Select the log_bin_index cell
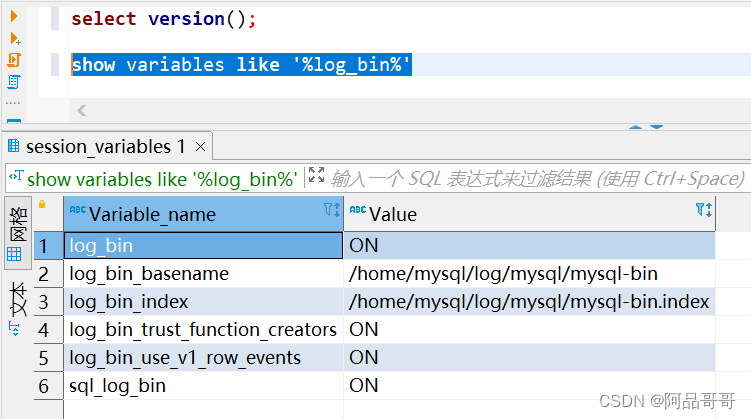751x419 pixels. (x=204, y=302)
